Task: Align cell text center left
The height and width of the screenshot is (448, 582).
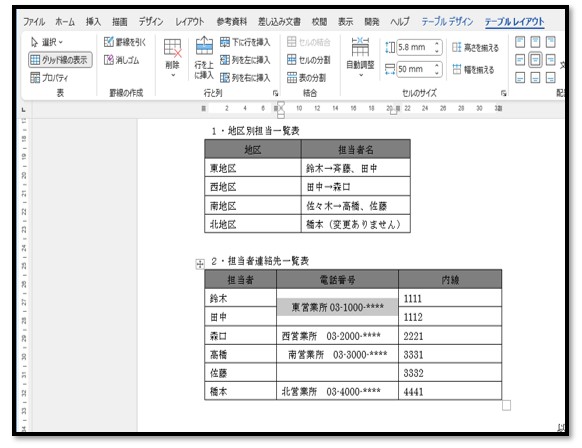Action: [520, 60]
